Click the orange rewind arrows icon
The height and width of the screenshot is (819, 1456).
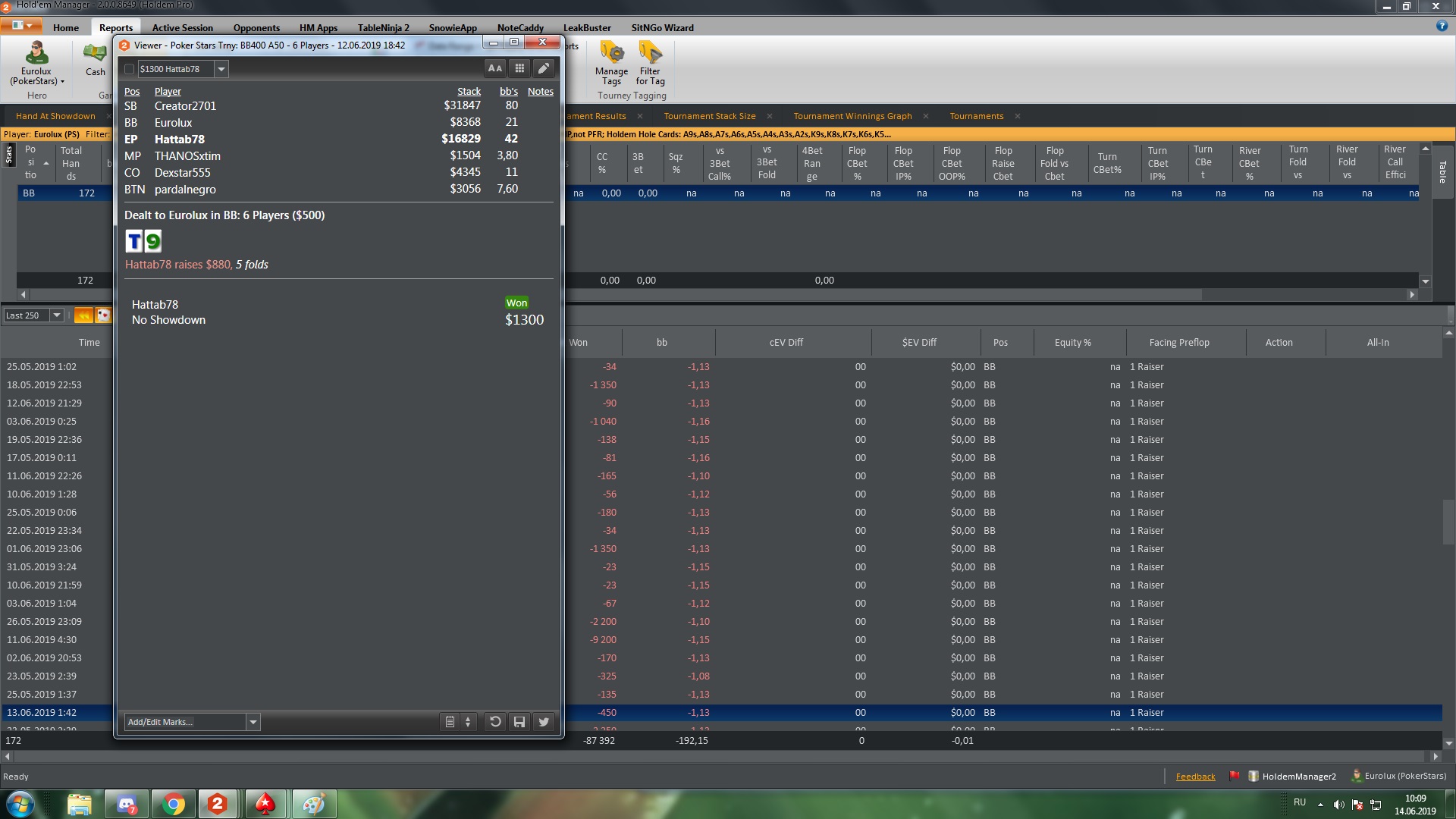click(83, 315)
